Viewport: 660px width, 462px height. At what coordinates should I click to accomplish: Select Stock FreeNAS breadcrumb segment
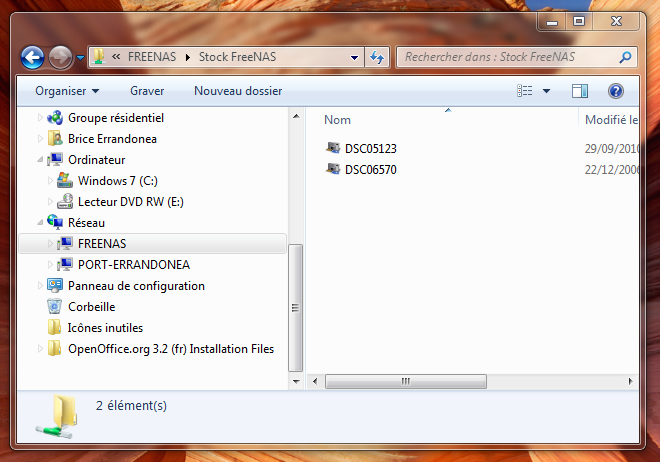pyautogui.click(x=237, y=57)
